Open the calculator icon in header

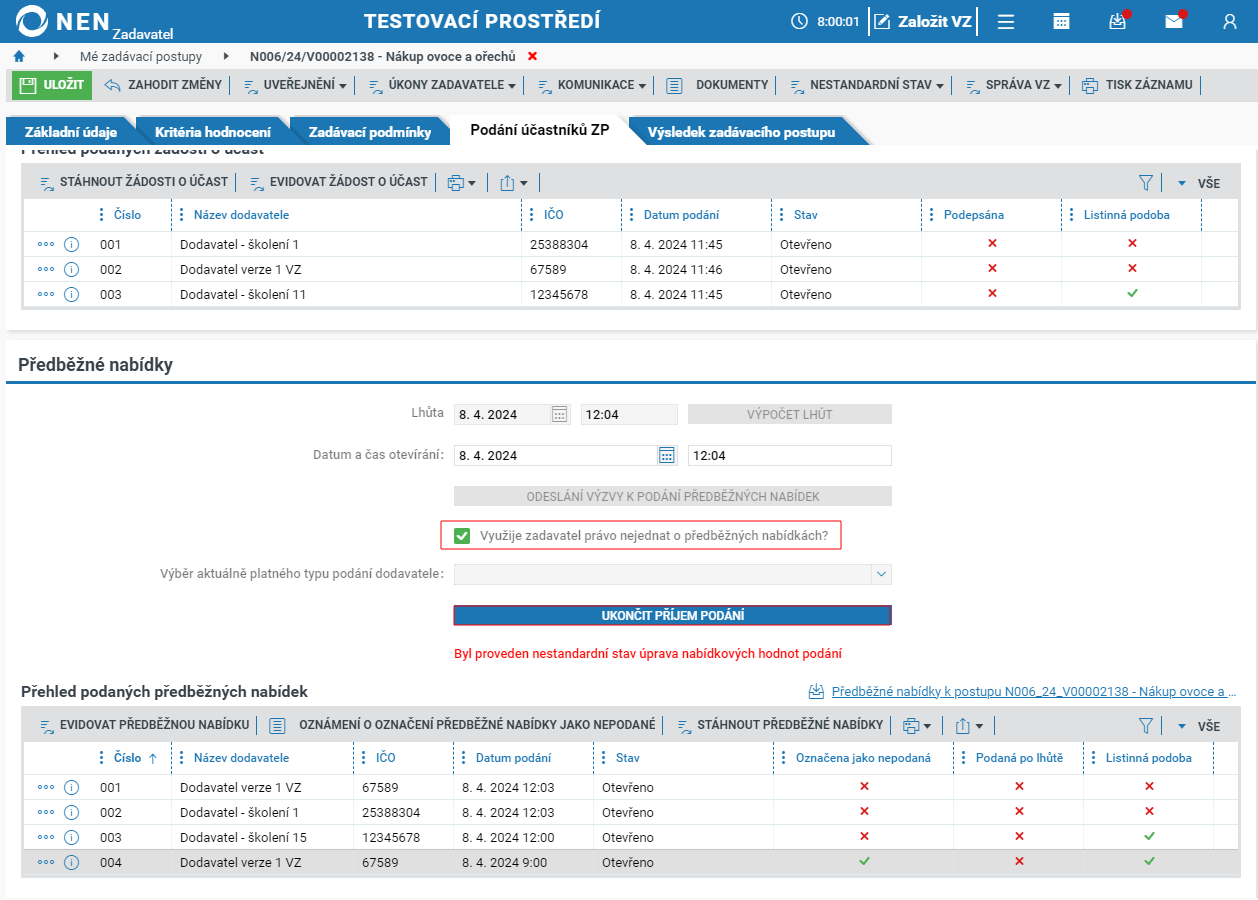tap(1062, 21)
